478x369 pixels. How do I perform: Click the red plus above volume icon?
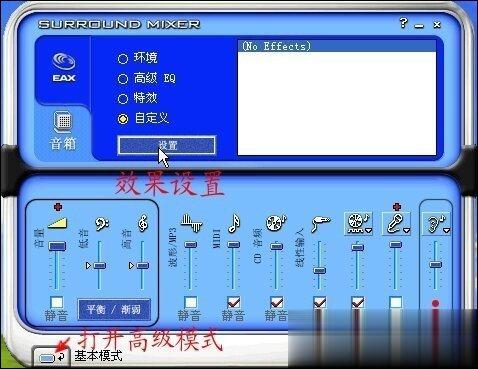pos(58,207)
